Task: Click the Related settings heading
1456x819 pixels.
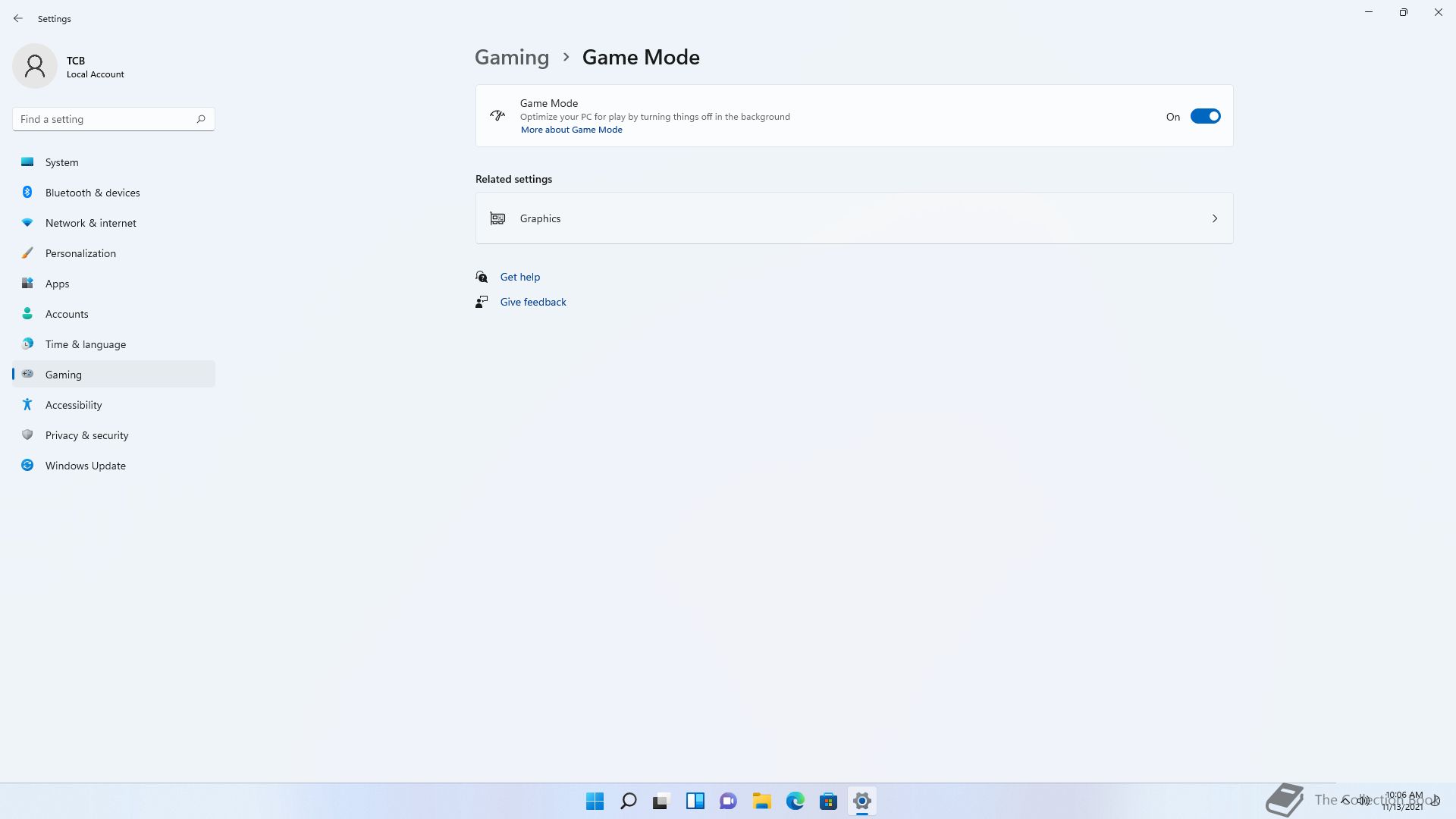Action: pos(513,179)
